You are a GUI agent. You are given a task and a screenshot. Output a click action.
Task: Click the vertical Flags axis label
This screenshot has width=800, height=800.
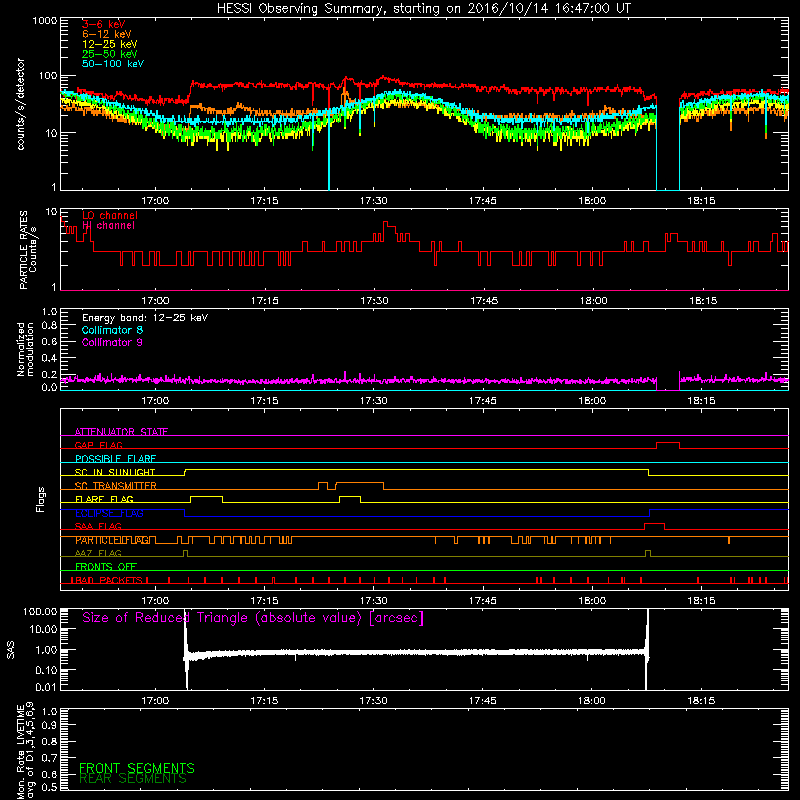41,499
